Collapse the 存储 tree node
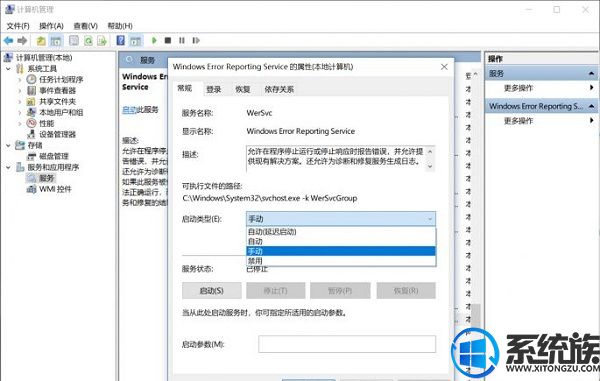 8,145
